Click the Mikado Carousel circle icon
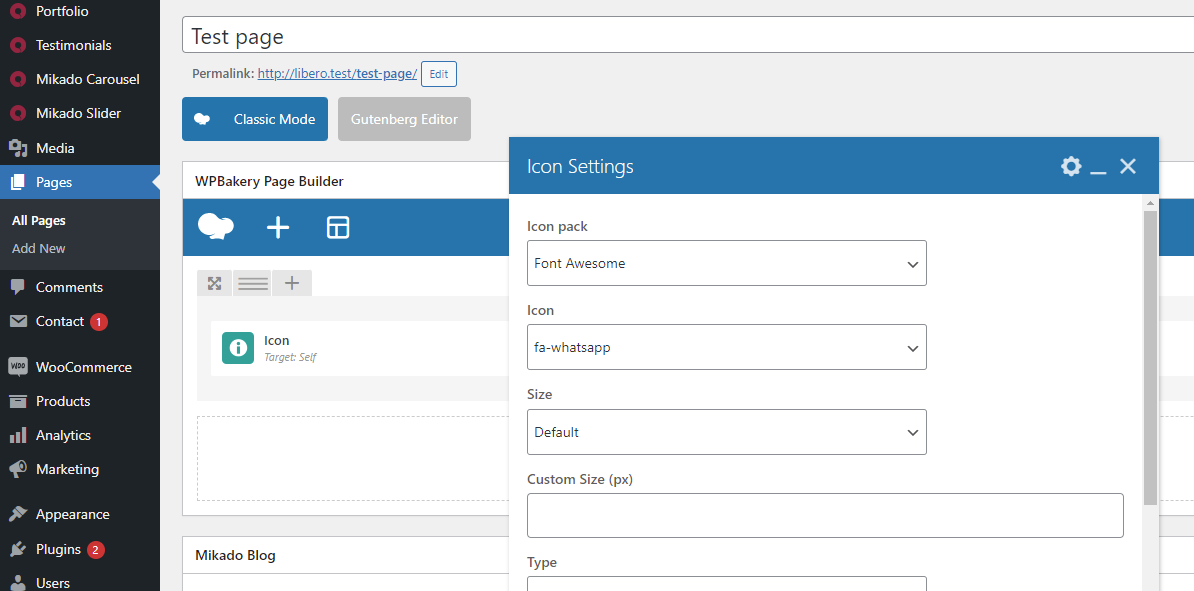 pos(18,79)
